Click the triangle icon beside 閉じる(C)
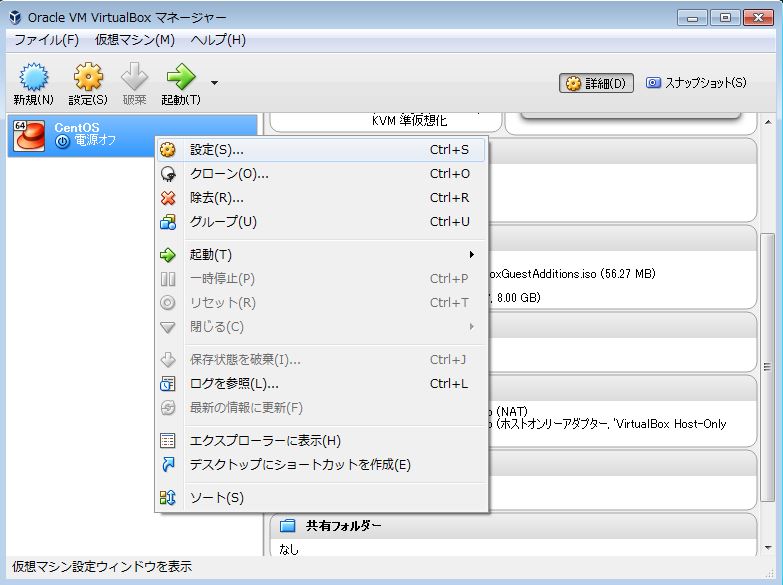Screen dimensions: 783x585 coord(168,327)
